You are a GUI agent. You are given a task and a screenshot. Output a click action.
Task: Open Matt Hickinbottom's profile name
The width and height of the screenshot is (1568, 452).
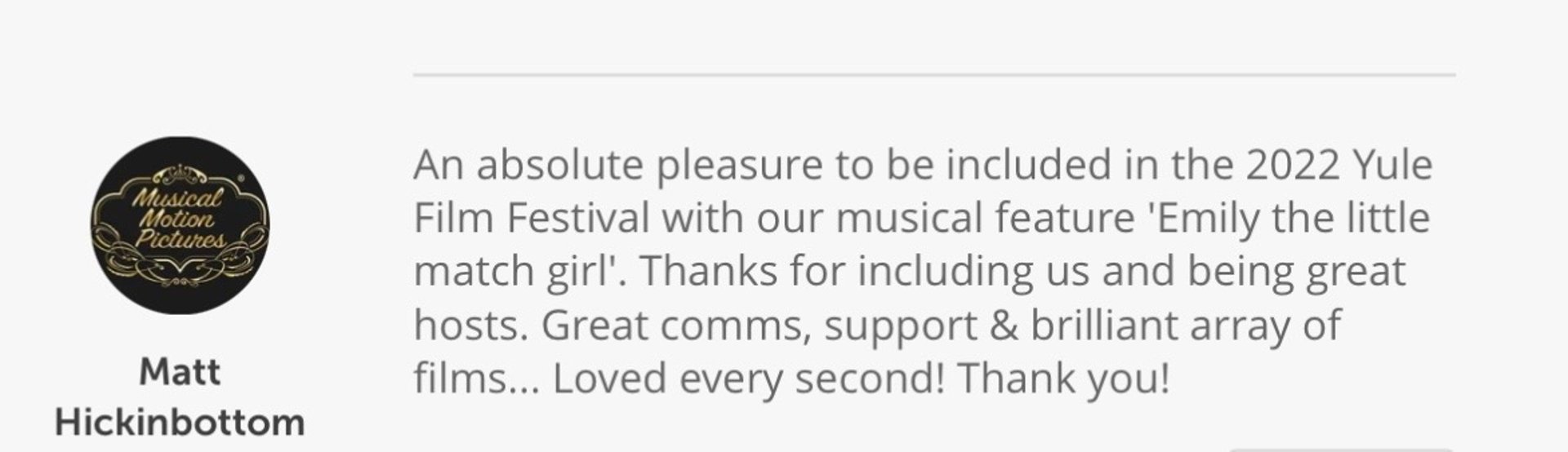180,397
